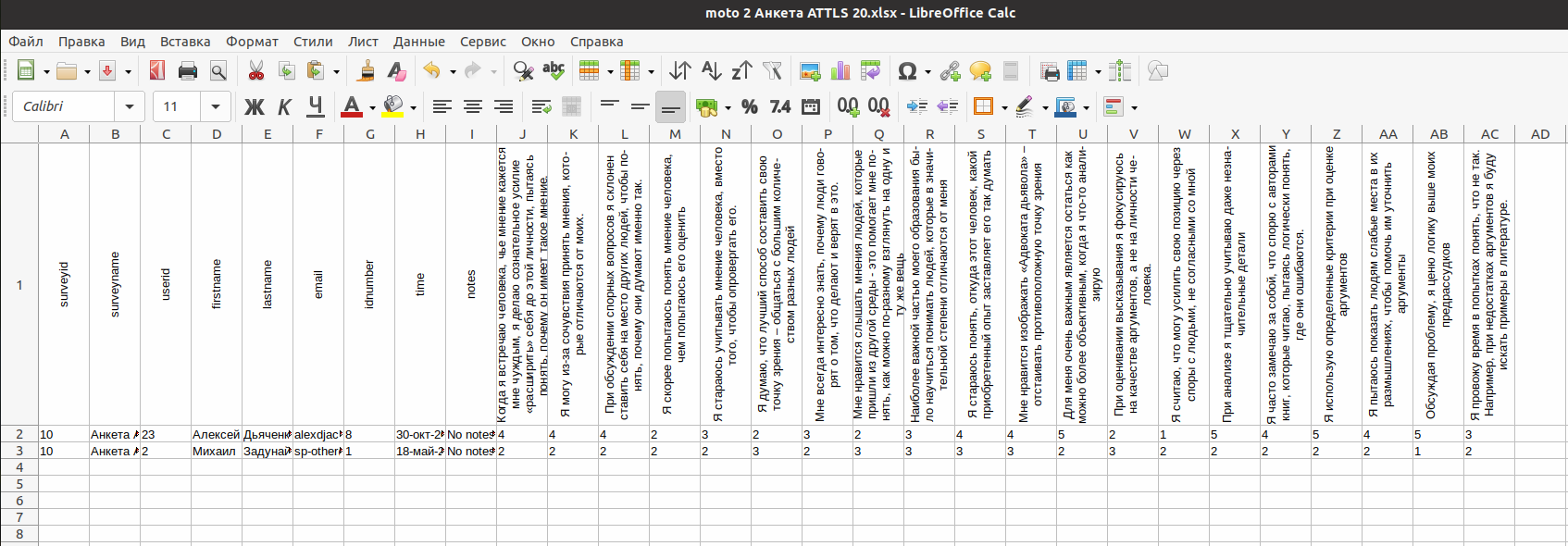Open the Данные menu
Screen dimensions: 1568x546
pos(418,42)
